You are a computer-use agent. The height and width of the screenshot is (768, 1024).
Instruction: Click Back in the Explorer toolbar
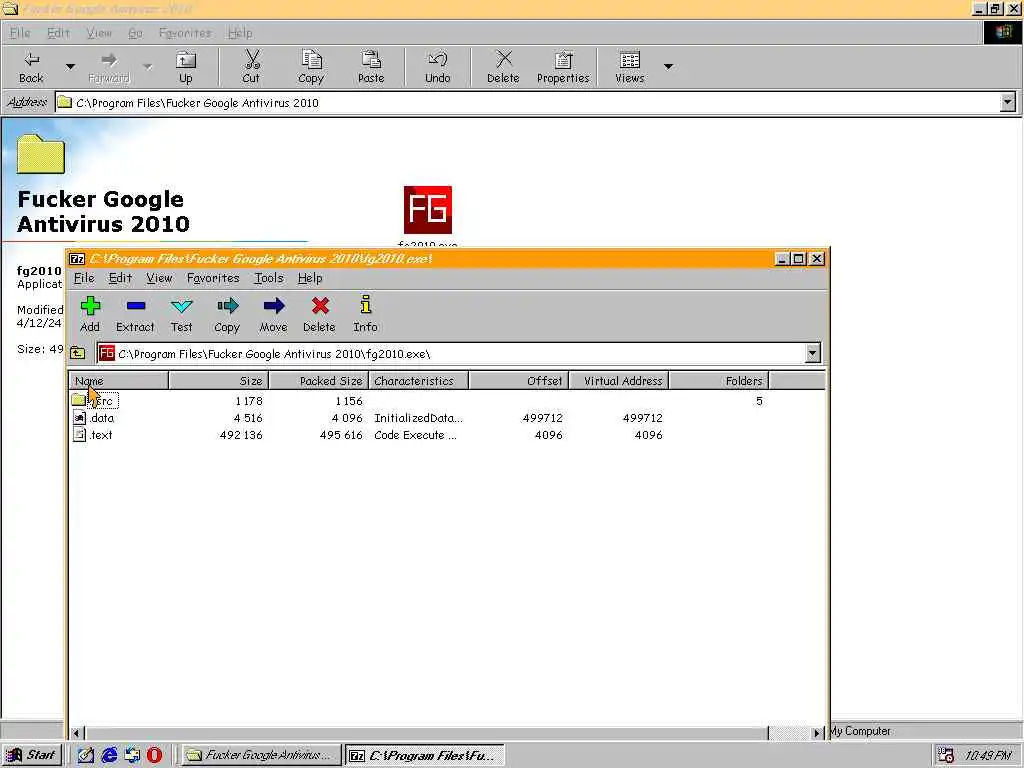click(x=31, y=67)
